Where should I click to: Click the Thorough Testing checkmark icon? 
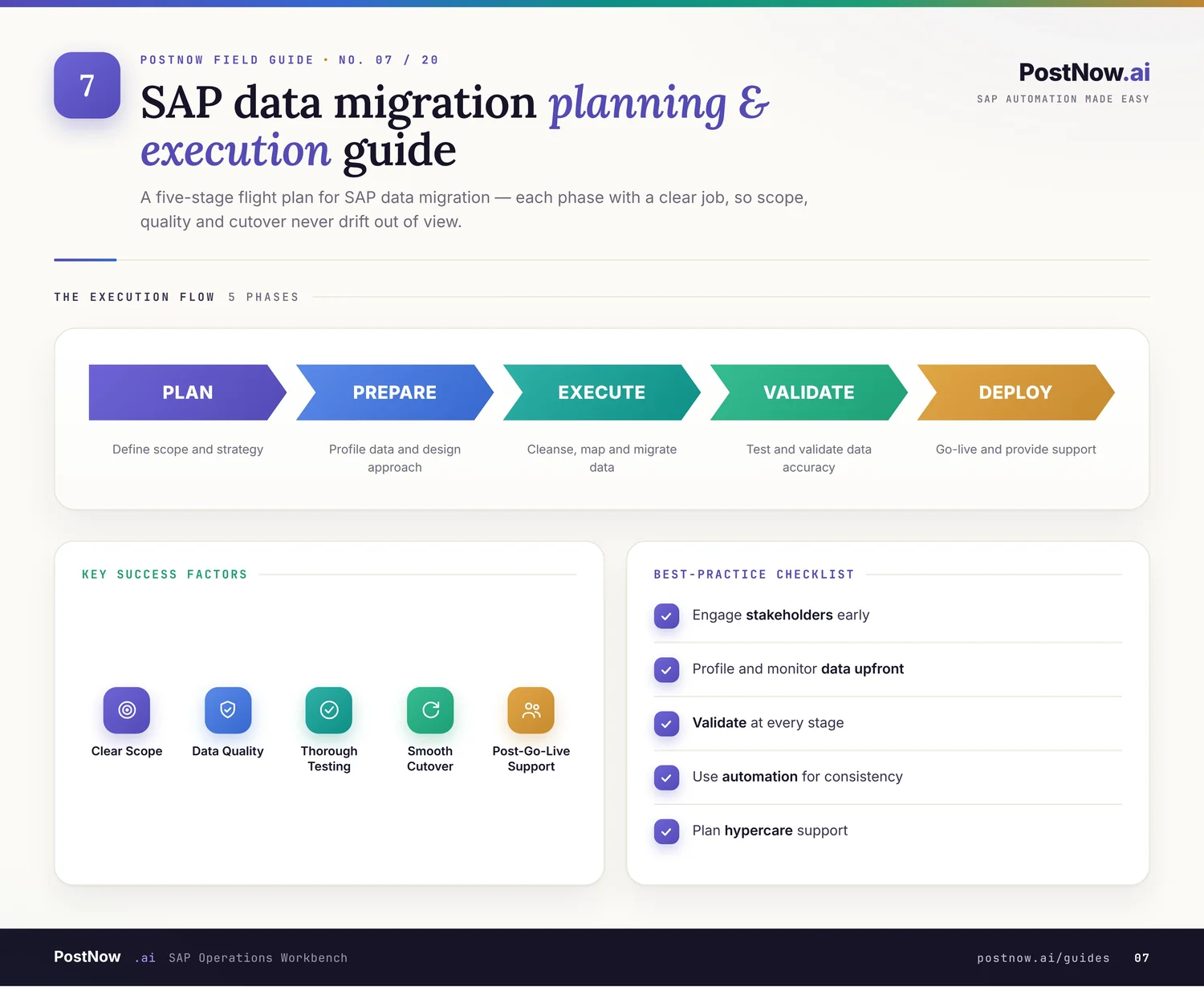tap(329, 710)
